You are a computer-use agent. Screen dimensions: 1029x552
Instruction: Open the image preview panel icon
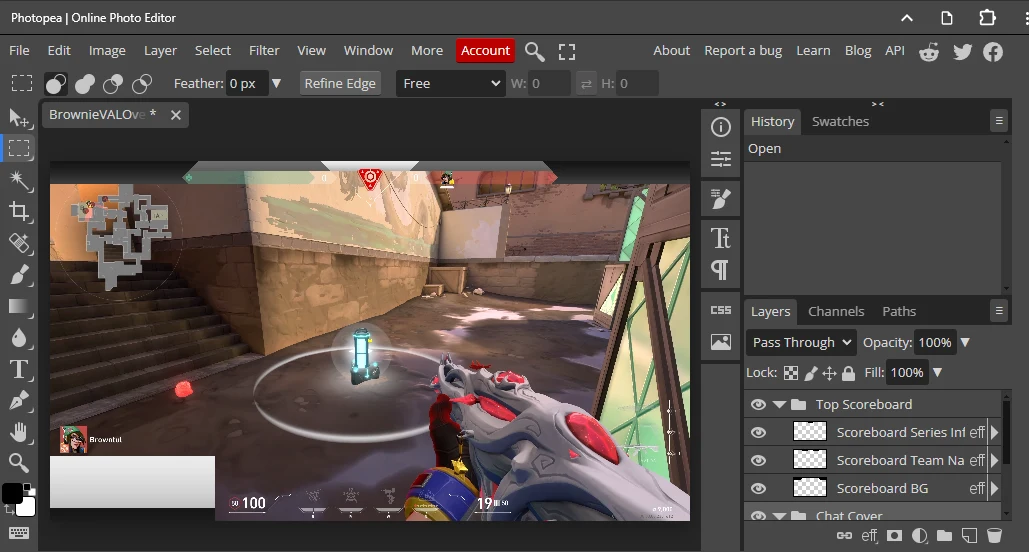[x=721, y=342]
